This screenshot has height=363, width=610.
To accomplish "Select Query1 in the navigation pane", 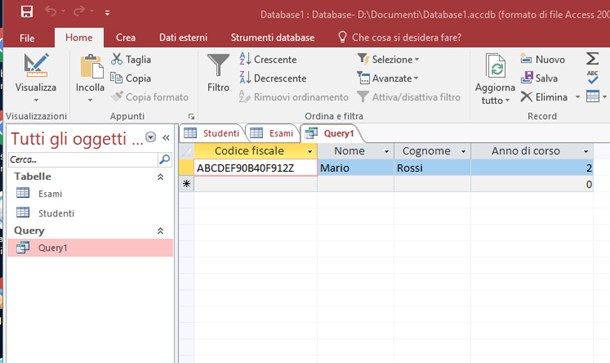I will (x=90, y=247).
